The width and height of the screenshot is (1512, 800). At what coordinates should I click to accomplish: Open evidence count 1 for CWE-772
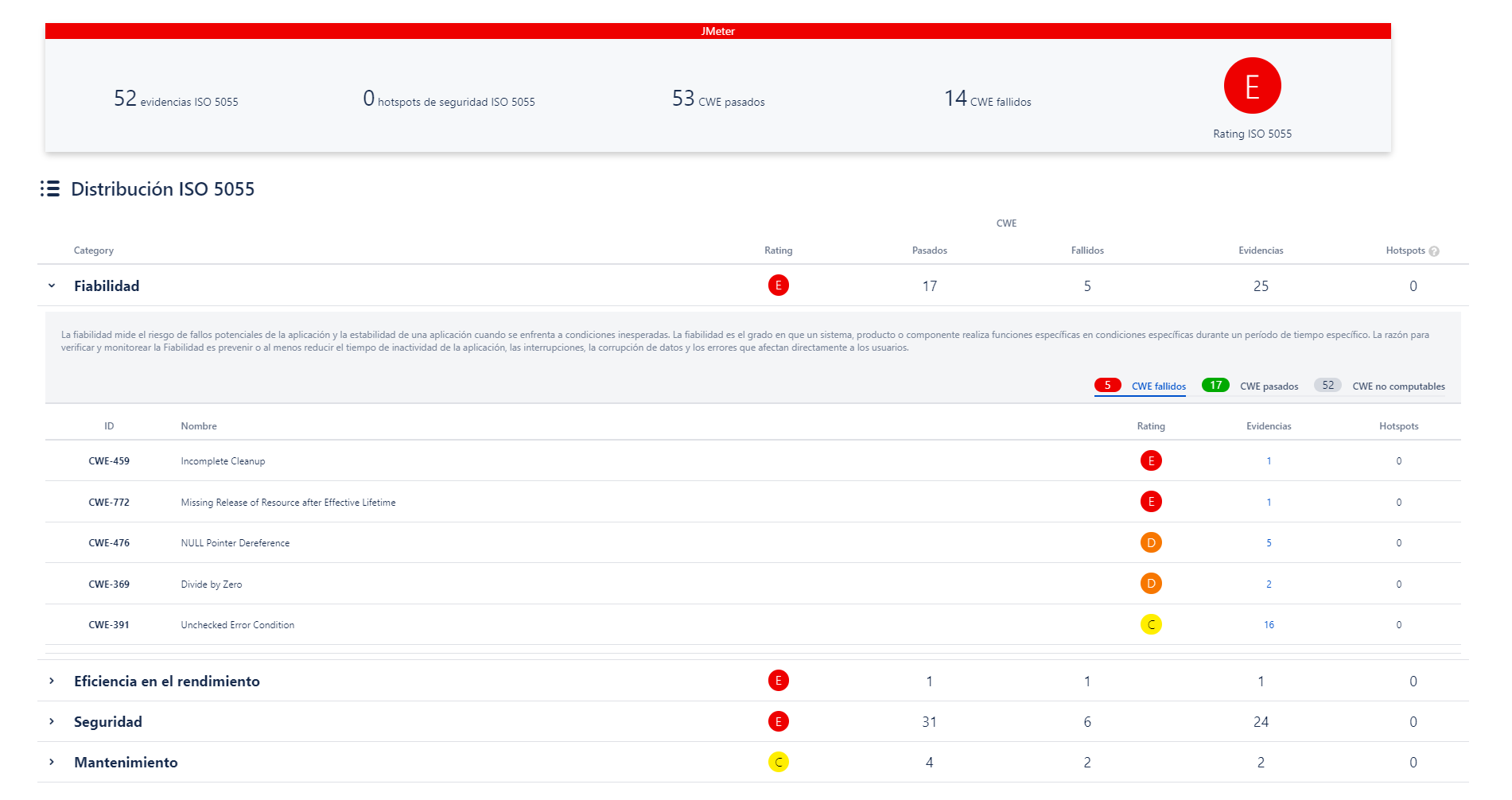point(1269,503)
